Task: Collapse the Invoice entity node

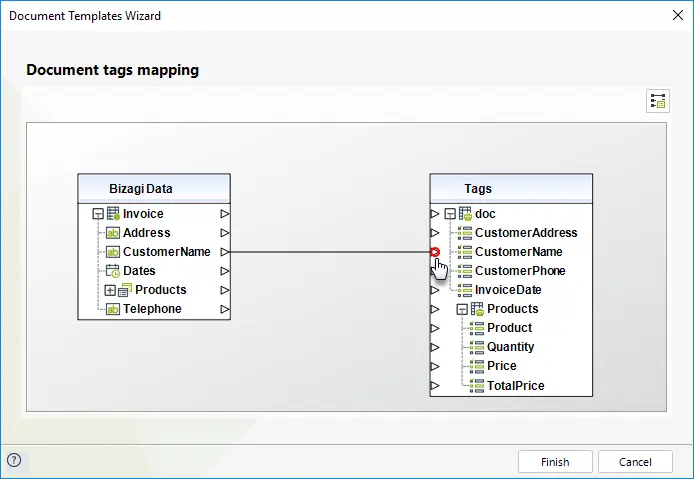Action: coord(98,214)
